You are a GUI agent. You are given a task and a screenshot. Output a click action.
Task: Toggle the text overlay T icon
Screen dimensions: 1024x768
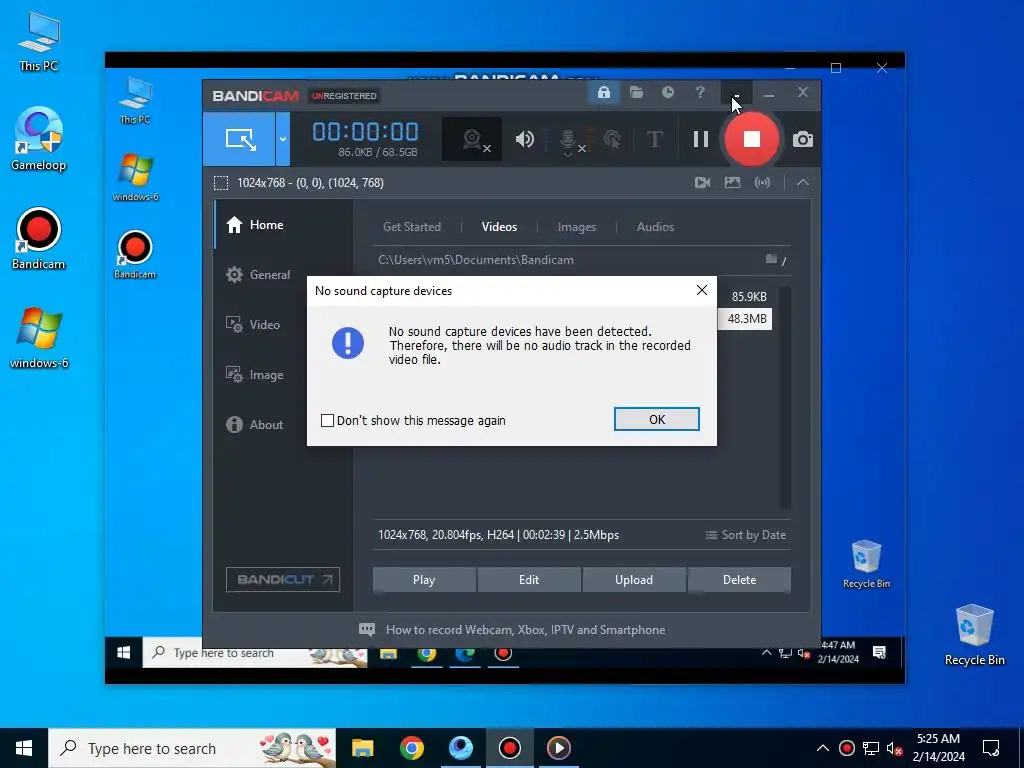654,139
